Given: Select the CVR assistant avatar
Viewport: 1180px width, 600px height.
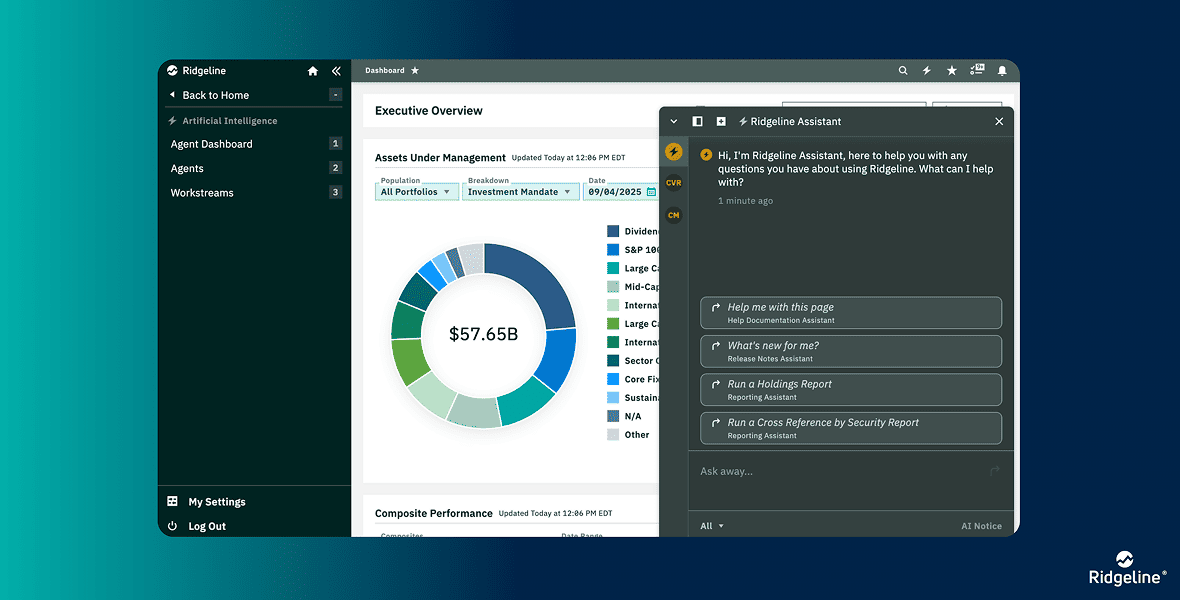Looking at the screenshot, I should [x=674, y=183].
